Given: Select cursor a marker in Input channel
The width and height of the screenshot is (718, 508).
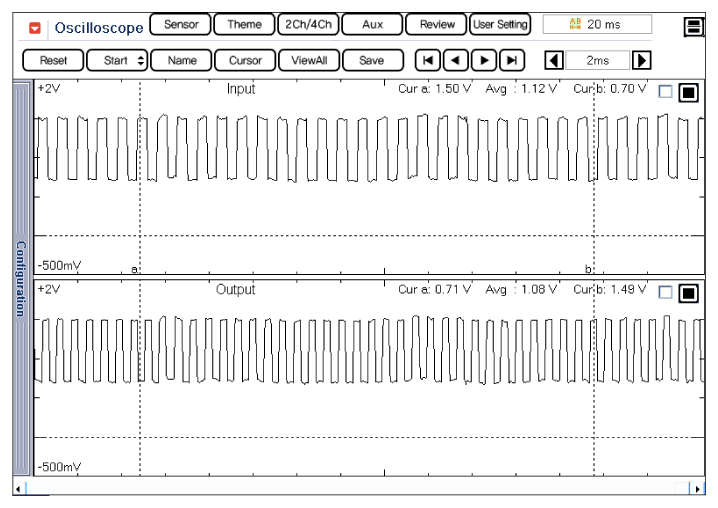Looking at the screenshot, I should point(134,269).
